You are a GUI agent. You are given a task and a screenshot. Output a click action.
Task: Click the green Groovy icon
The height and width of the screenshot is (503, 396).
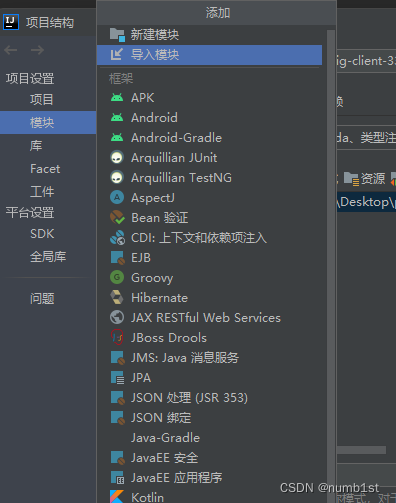coord(117,277)
